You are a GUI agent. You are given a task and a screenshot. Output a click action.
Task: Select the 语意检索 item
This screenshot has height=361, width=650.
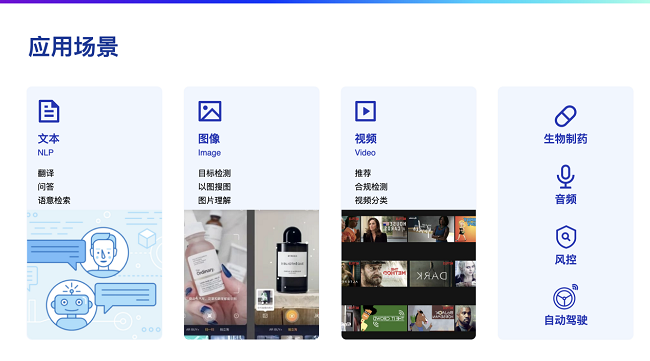[54, 201]
